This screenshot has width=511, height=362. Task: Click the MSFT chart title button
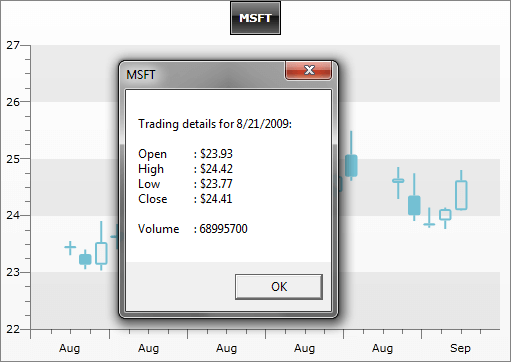255,18
